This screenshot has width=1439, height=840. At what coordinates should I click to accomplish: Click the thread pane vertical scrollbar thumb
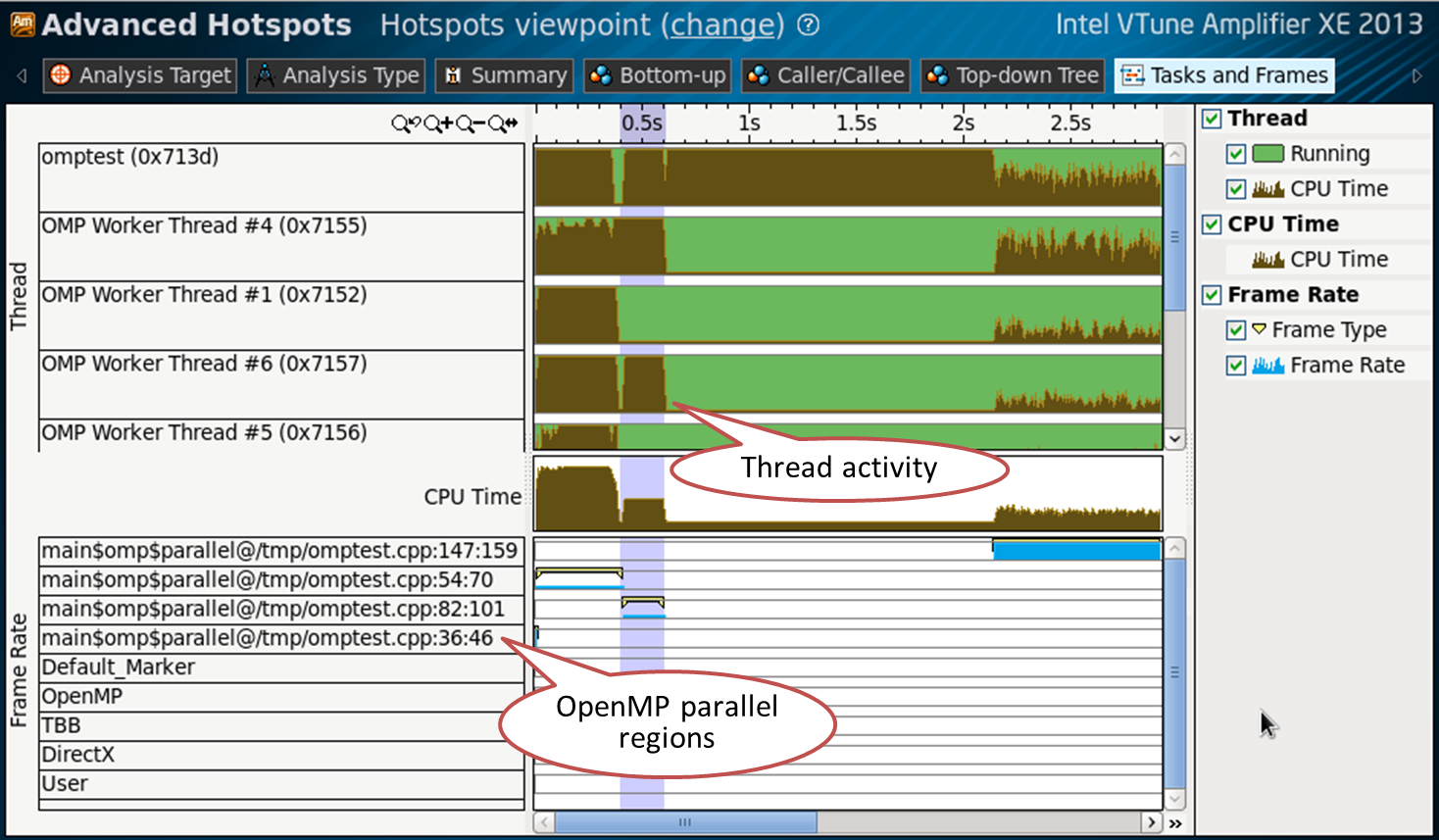pyautogui.click(x=1175, y=237)
